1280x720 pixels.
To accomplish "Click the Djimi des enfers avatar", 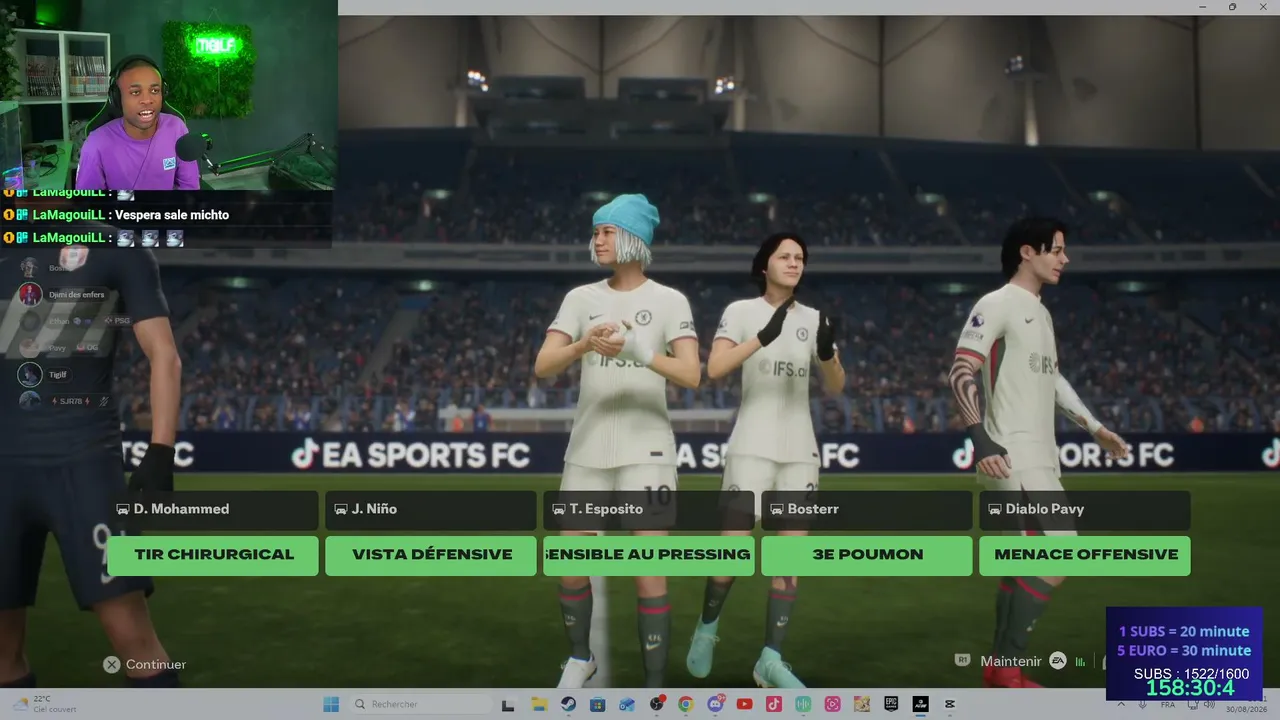I will coord(30,294).
